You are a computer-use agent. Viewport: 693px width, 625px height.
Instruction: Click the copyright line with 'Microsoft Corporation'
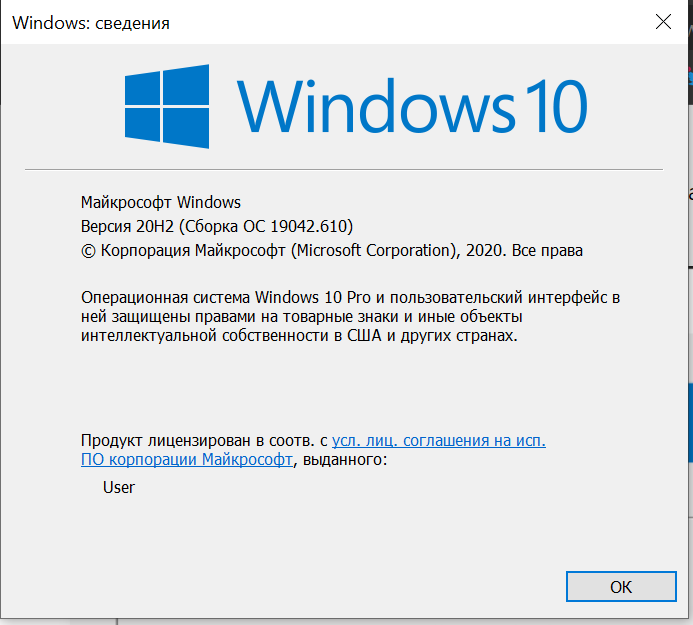click(331, 251)
